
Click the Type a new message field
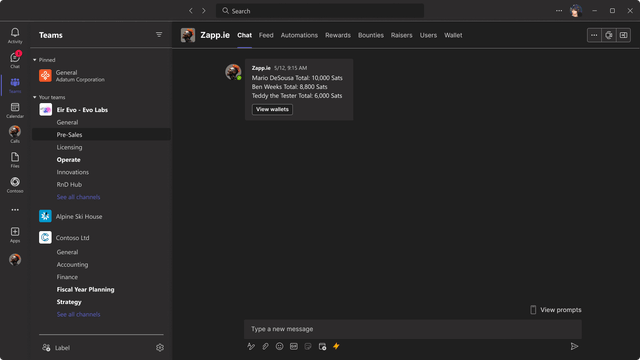413,329
